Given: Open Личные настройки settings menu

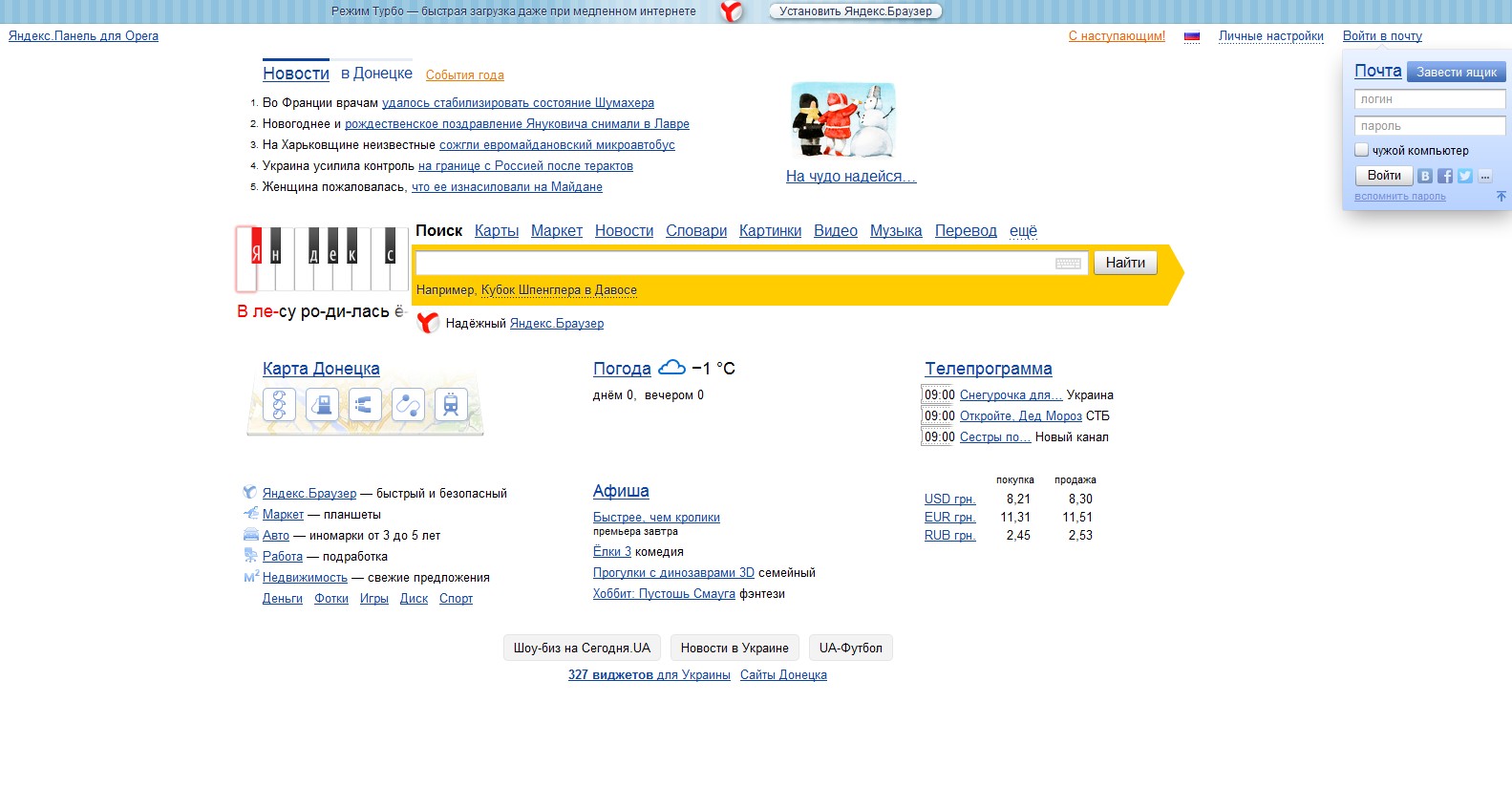Looking at the screenshot, I should point(1270,36).
